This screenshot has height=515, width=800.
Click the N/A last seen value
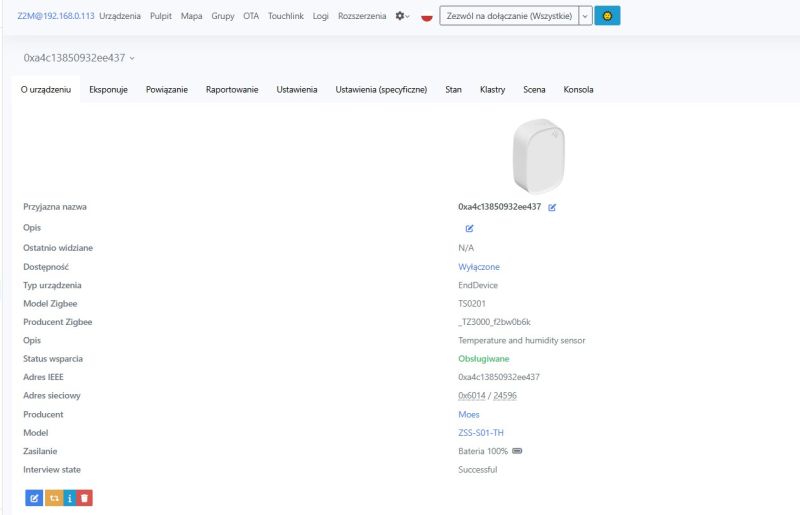(466, 248)
